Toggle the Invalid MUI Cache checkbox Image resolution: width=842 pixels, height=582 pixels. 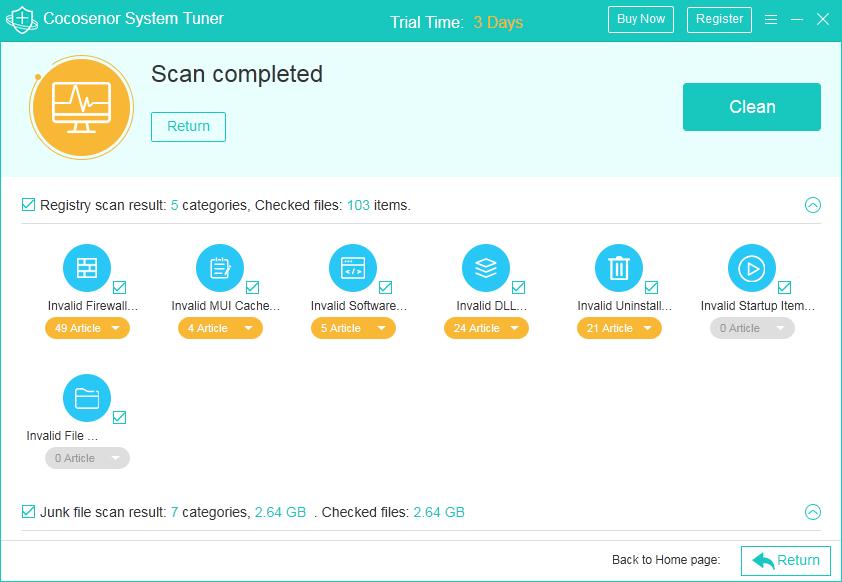point(252,287)
